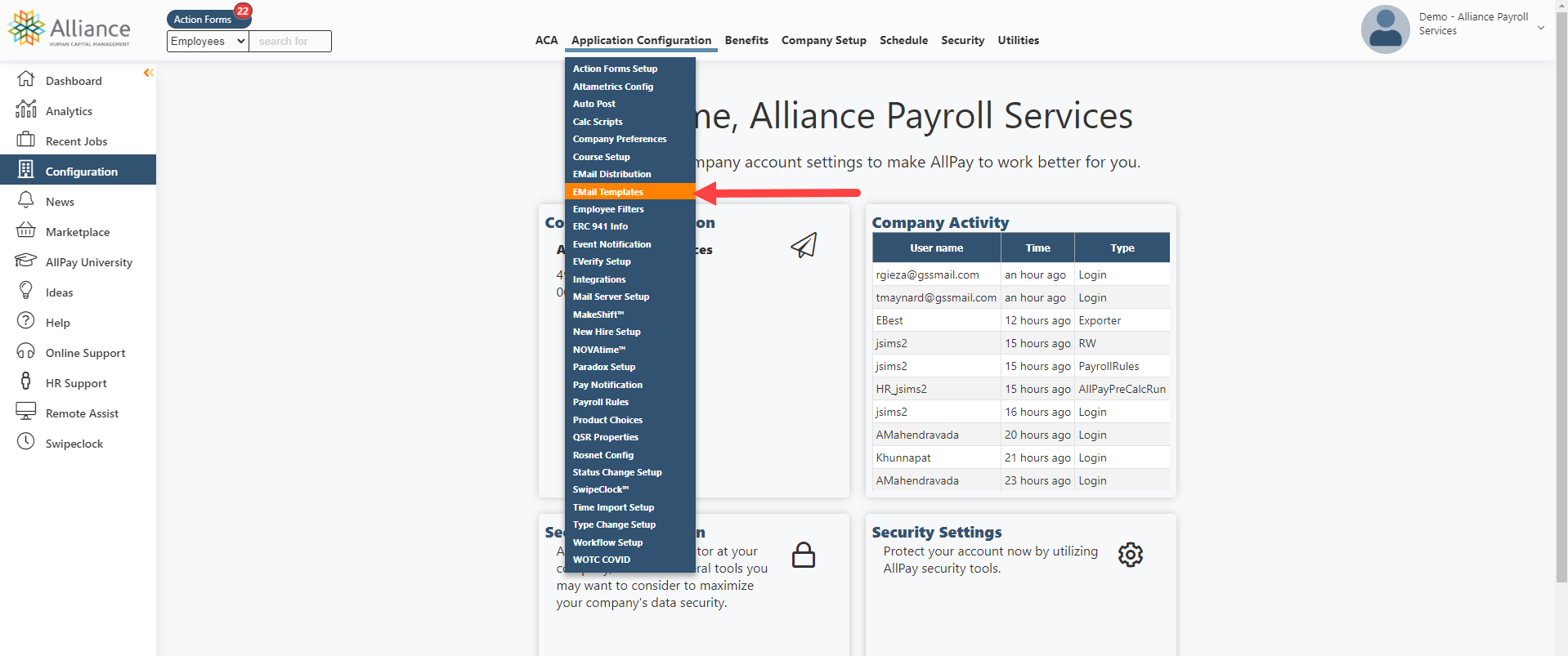
Task: Click the padlock security icon
Action: [804, 555]
